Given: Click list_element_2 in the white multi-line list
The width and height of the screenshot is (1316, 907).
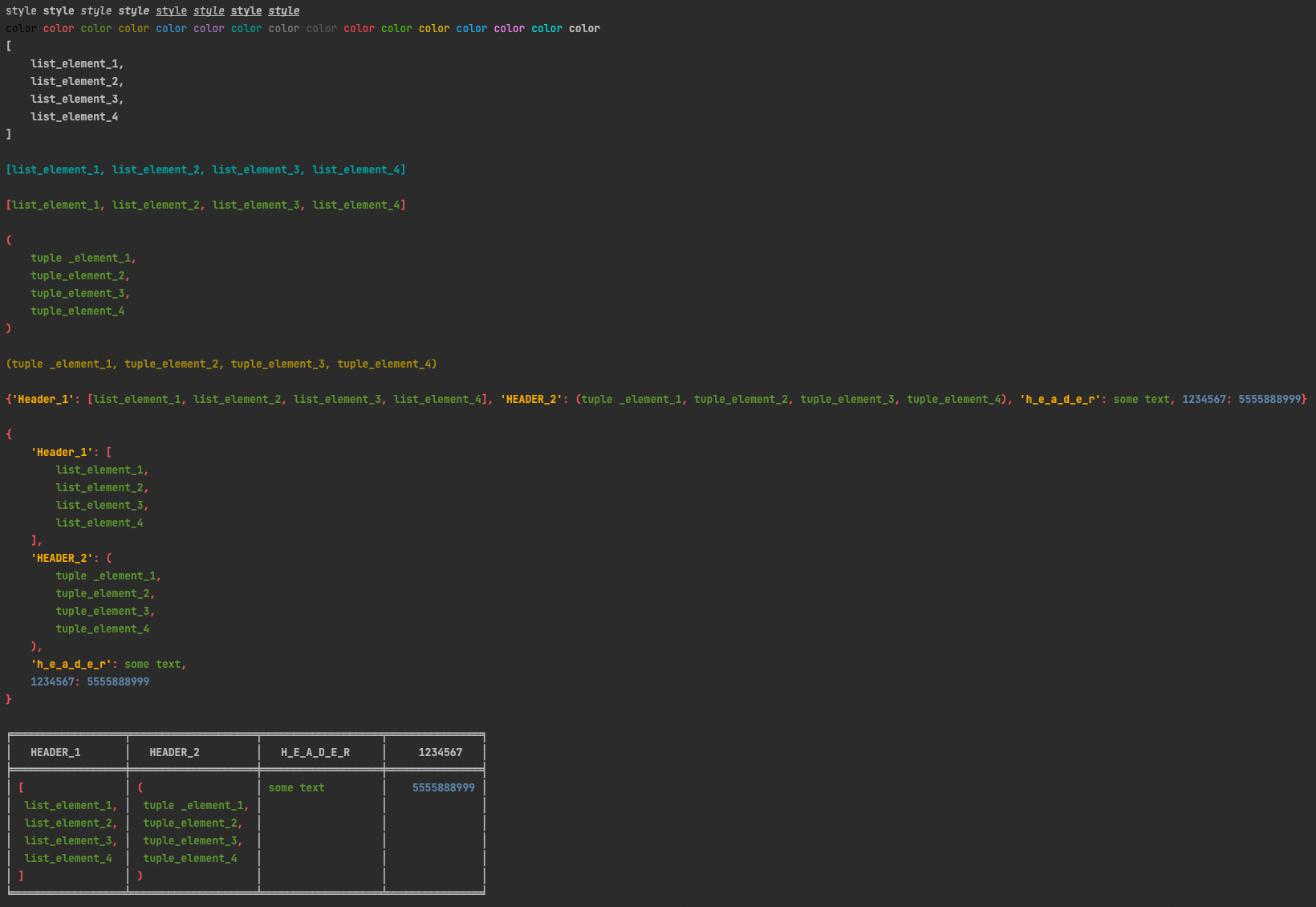Looking at the screenshot, I should (x=74, y=81).
